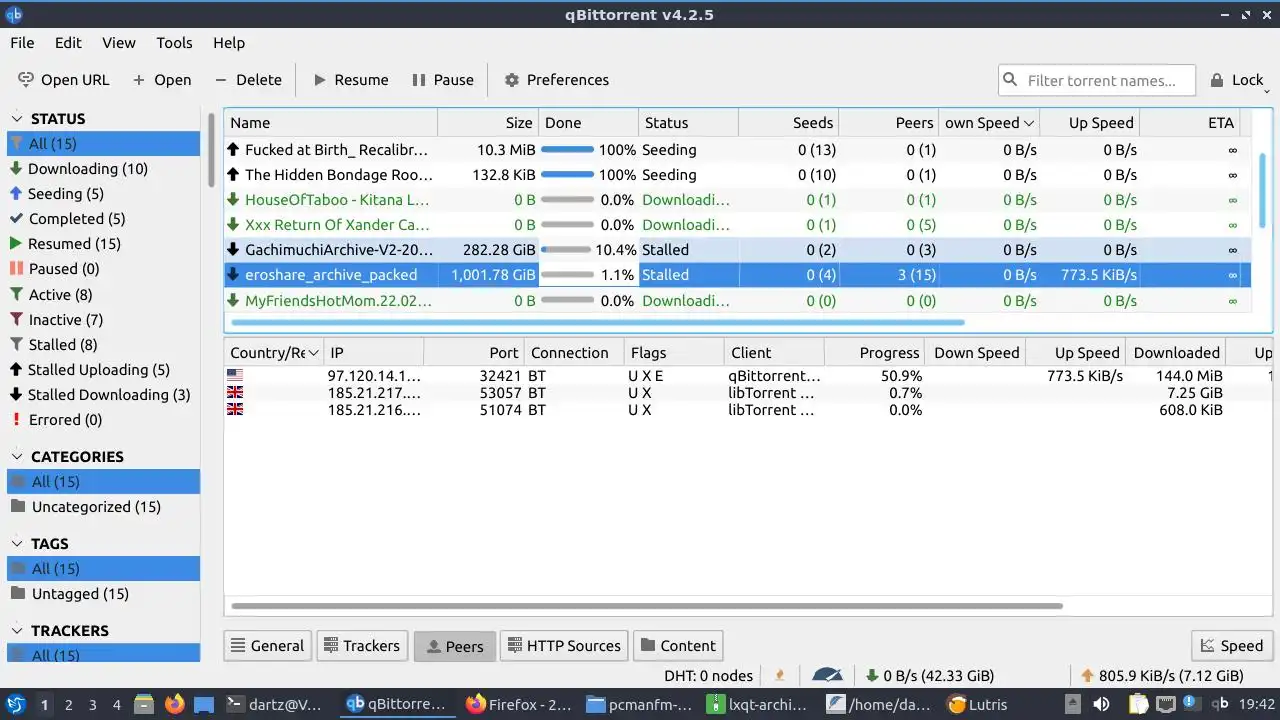1280x720 pixels.
Task: Select All (15) under TAGS
Action: click(x=103, y=569)
